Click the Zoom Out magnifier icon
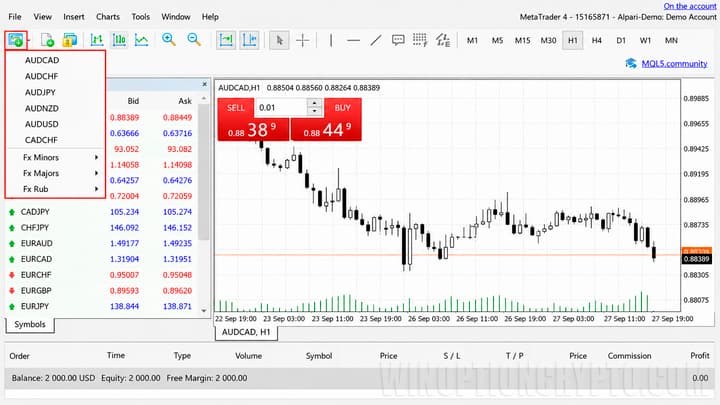 point(194,40)
